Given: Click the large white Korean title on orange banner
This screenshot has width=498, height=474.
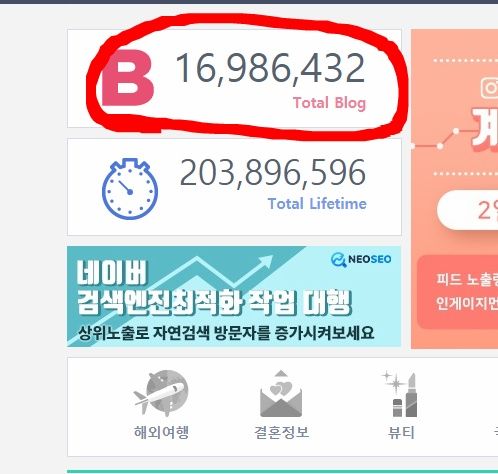Looking at the screenshot, I should click(485, 129).
